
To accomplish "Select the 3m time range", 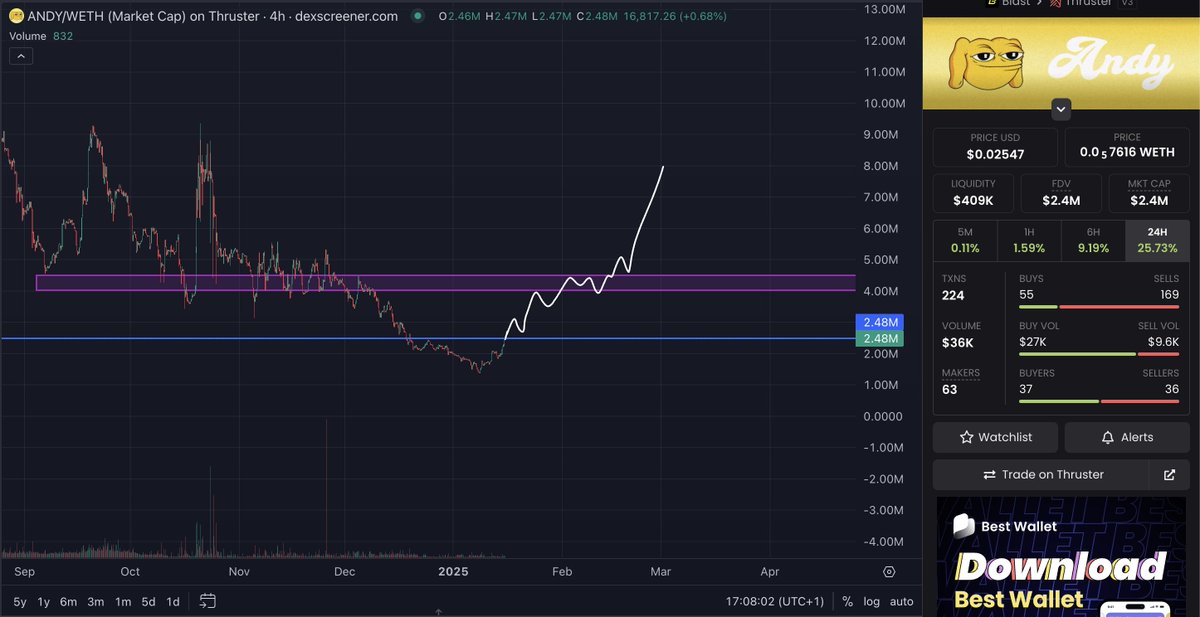I will [x=96, y=601].
